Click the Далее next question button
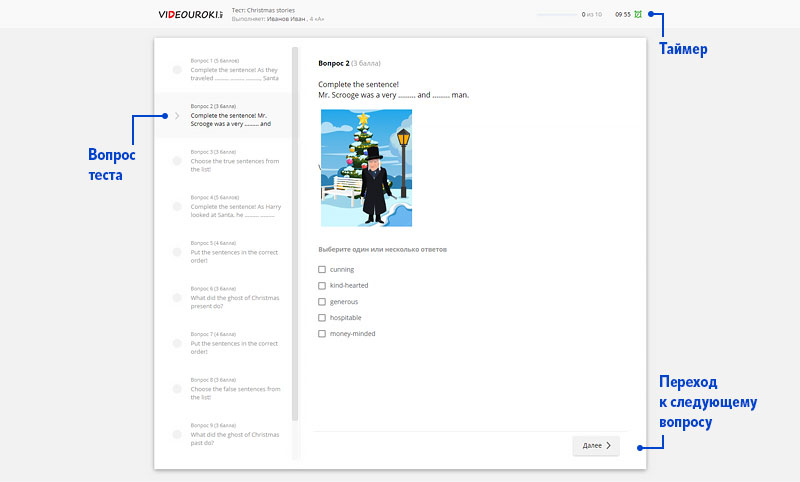The height and width of the screenshot is (482, 800). click(596, 445)
